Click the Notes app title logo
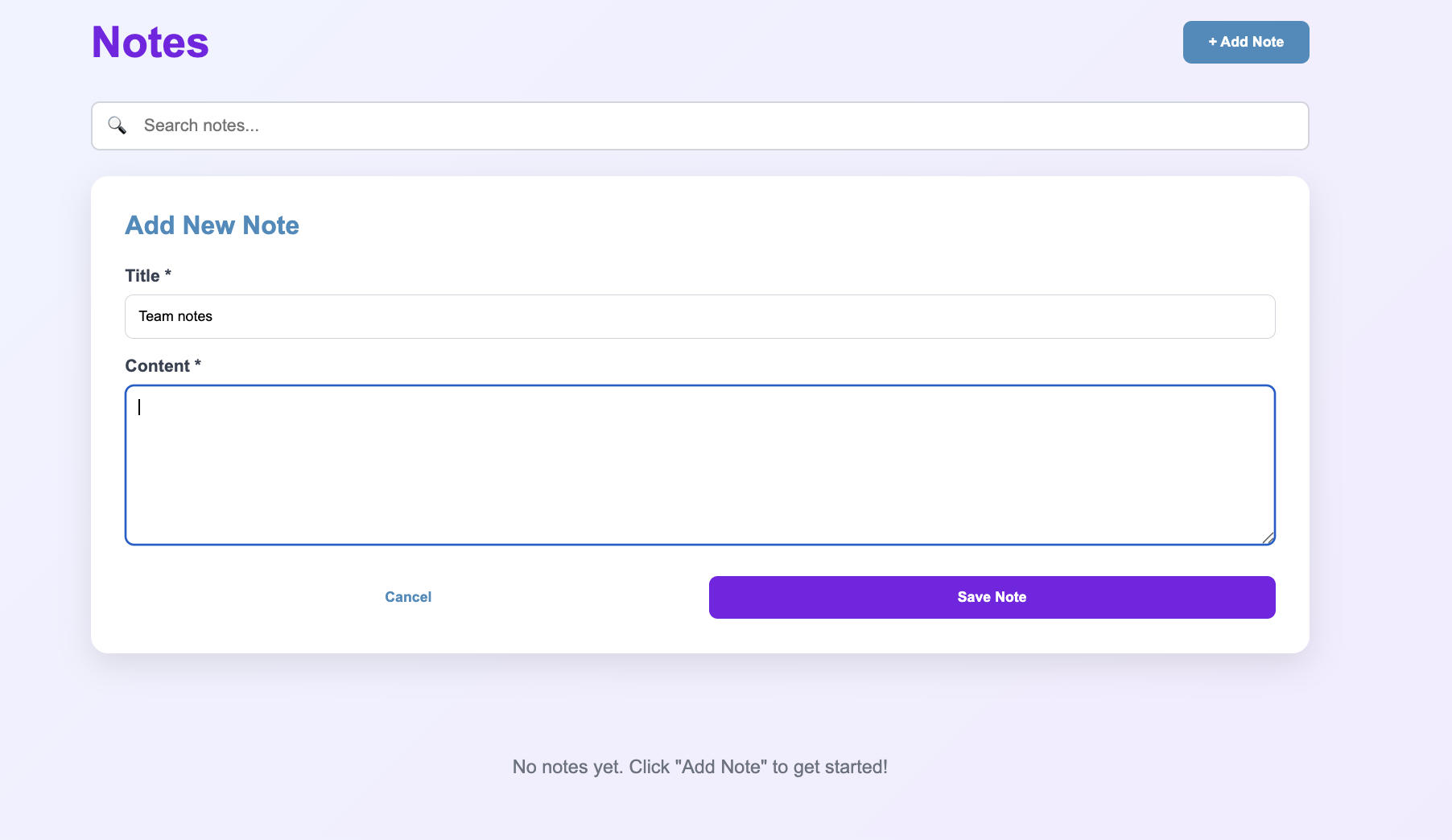The image size is (1452, 840). (x=149, y=42)
